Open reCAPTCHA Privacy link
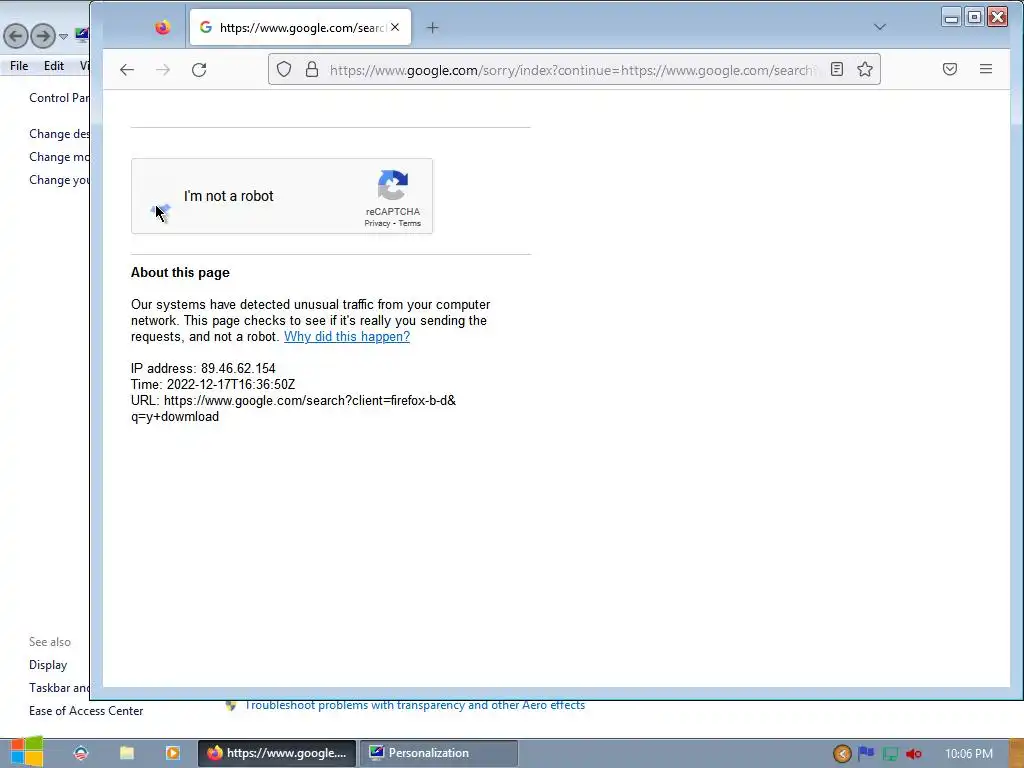 [377, 223]
